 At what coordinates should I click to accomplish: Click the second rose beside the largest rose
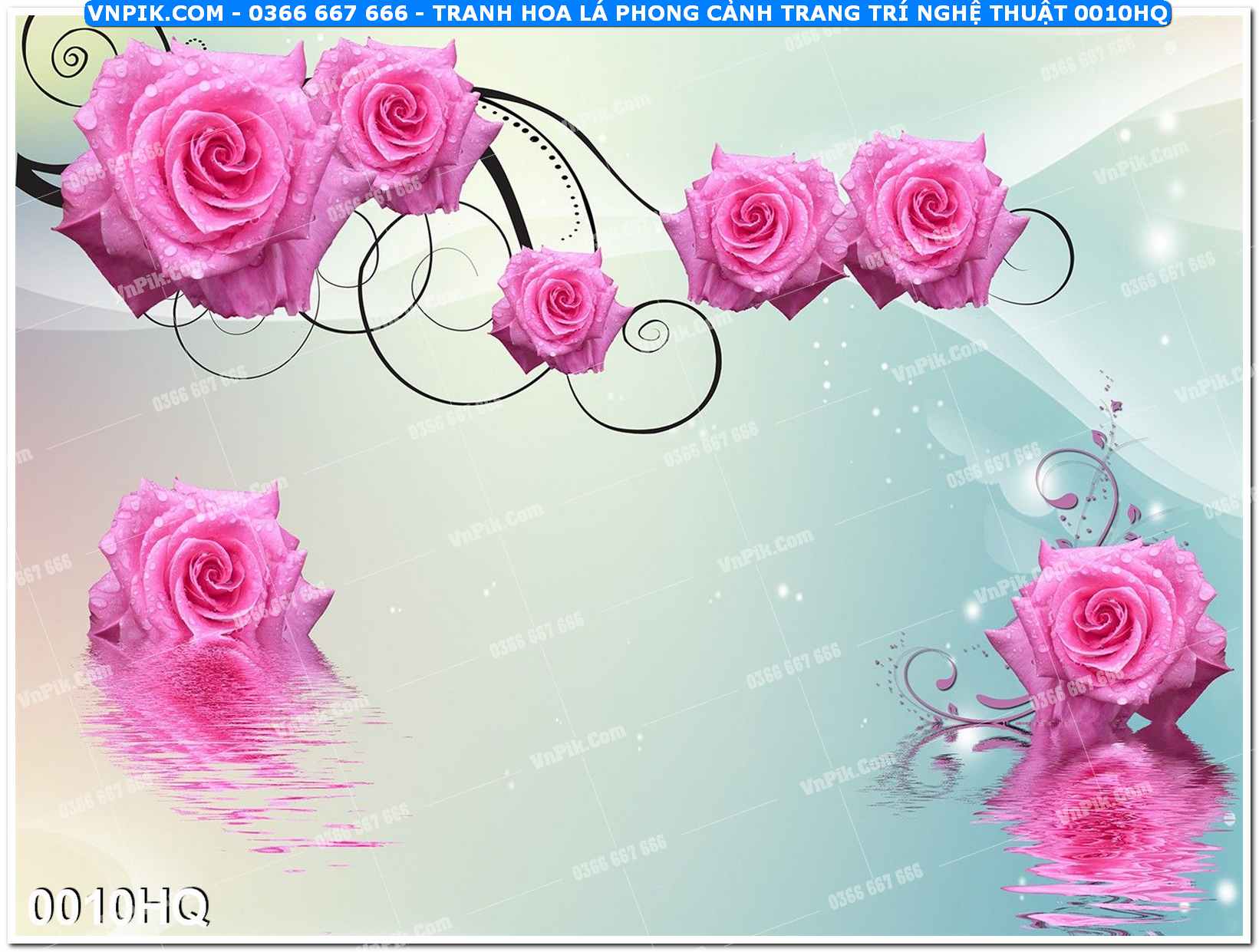pos(395,123)
